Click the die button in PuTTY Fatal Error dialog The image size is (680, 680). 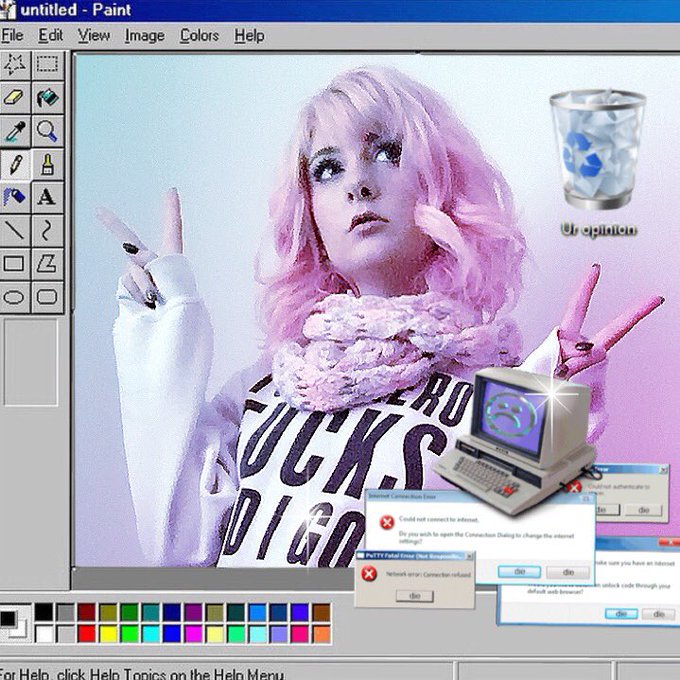tap(415, 596)
